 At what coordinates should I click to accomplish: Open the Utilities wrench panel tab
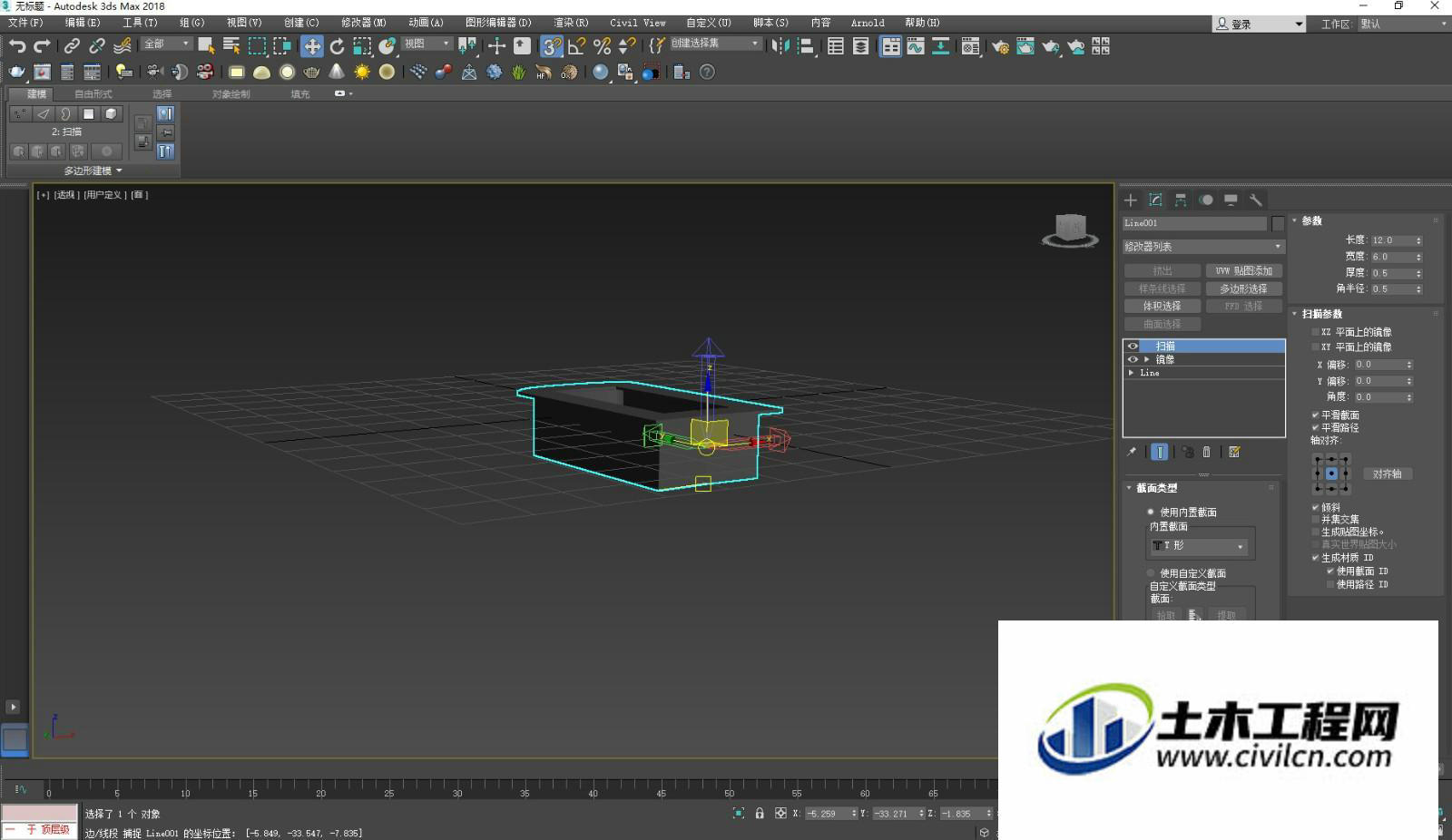(x=1256, y=200)
